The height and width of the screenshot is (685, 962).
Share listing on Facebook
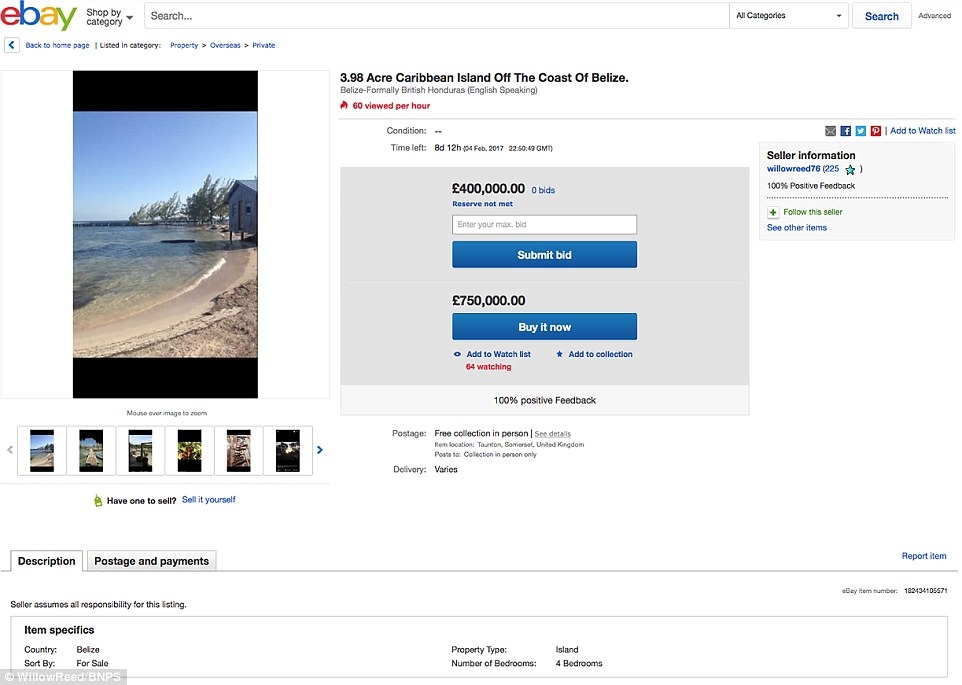[845, 131]
